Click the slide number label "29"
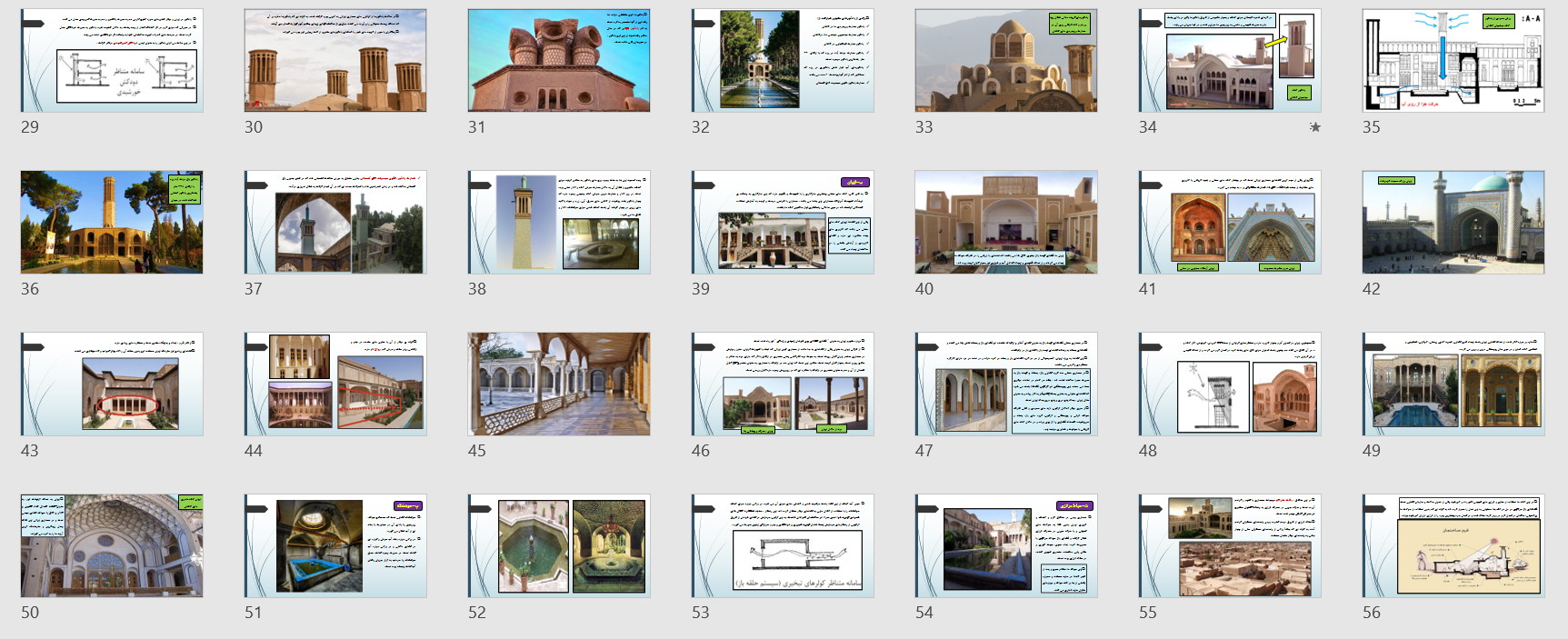Viewport: 1568px width, 639px height. [x=30, y=127]
